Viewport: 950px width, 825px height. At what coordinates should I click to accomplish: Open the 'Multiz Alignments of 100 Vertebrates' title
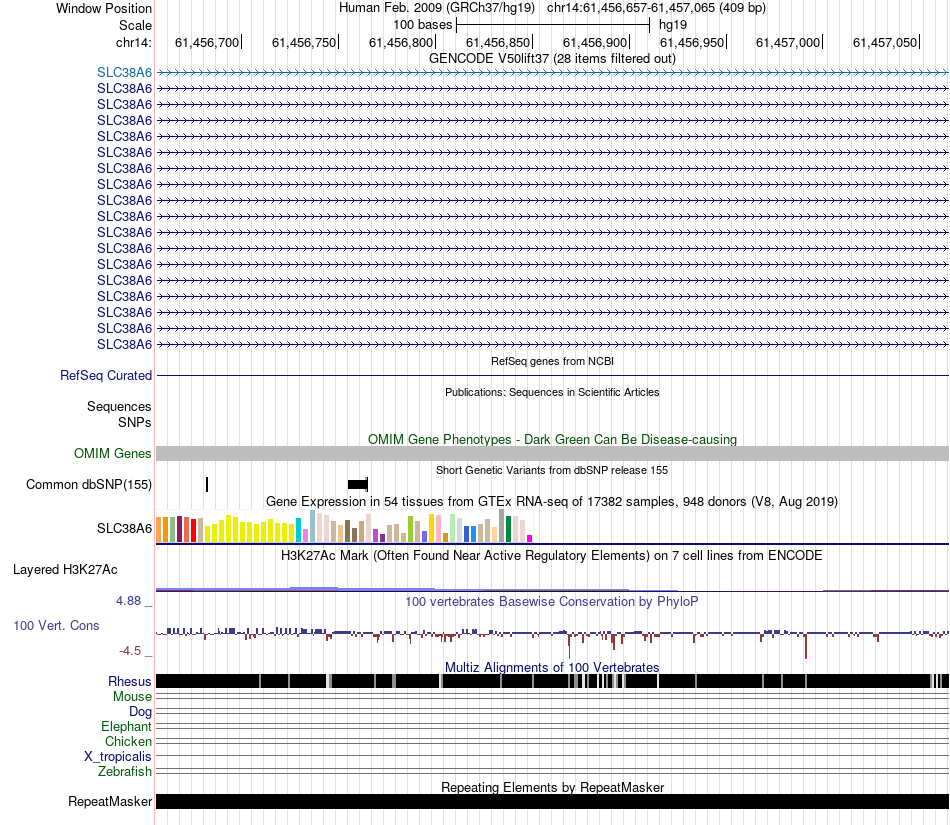[552, 667]
